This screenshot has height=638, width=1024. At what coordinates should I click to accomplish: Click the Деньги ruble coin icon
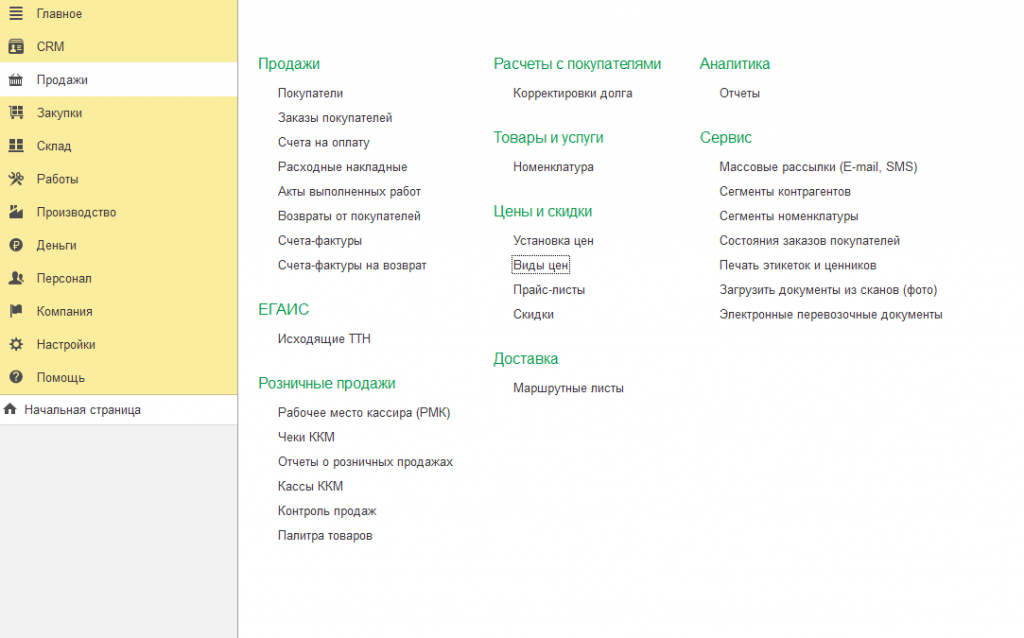16,245
